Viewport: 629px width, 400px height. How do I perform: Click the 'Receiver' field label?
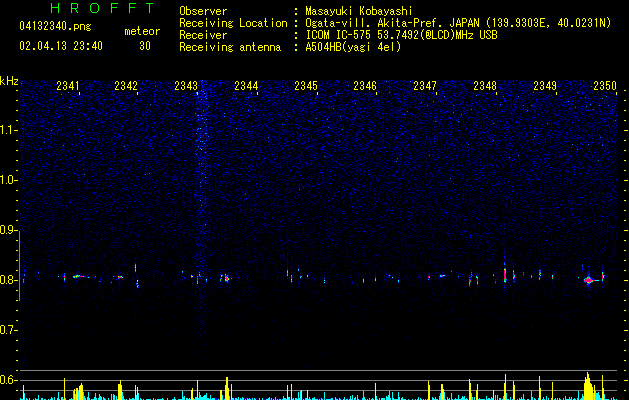pyautogui.click(x=203, y=35)
